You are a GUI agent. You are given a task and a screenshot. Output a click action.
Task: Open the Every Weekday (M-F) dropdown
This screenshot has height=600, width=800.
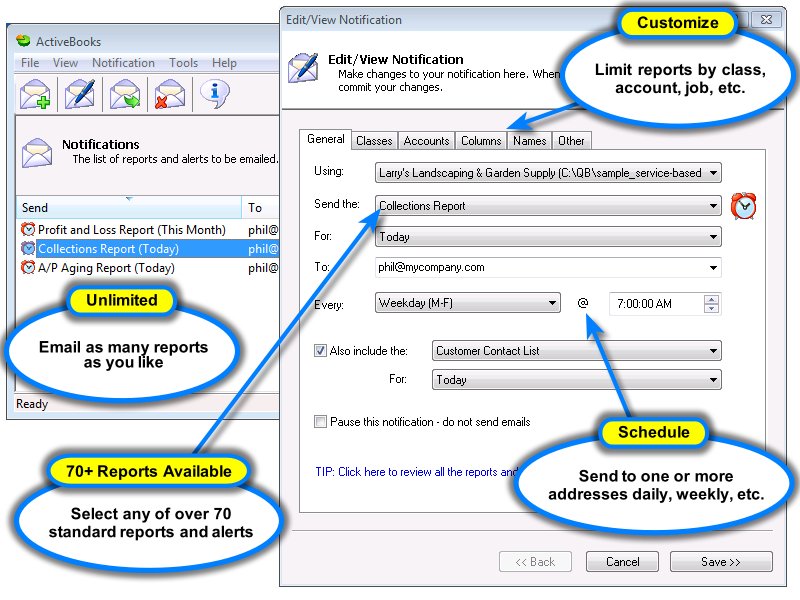467,303
